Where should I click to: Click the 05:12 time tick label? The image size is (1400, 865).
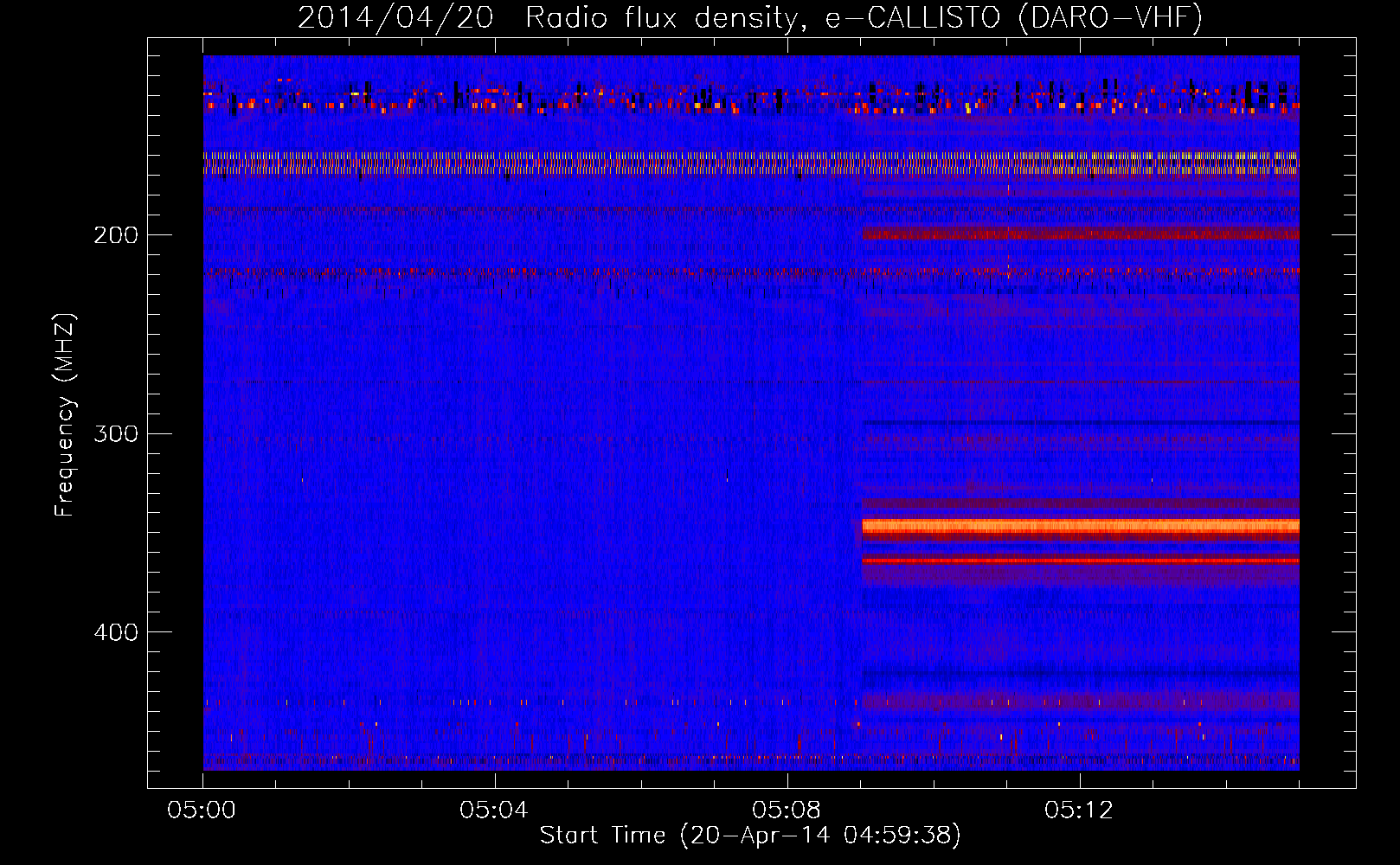(1079, 811)
